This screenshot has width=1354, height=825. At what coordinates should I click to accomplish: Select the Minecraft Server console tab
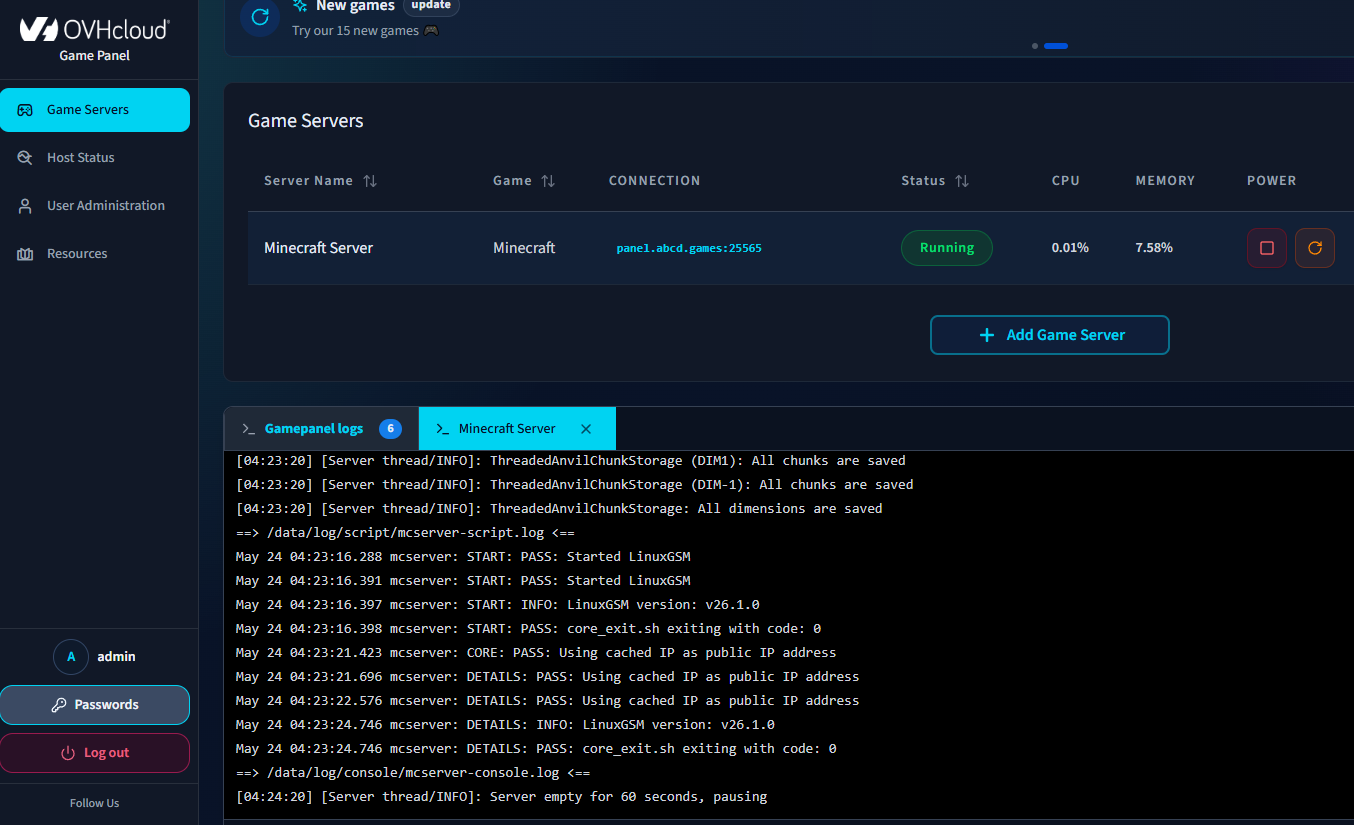pos(507,429)
